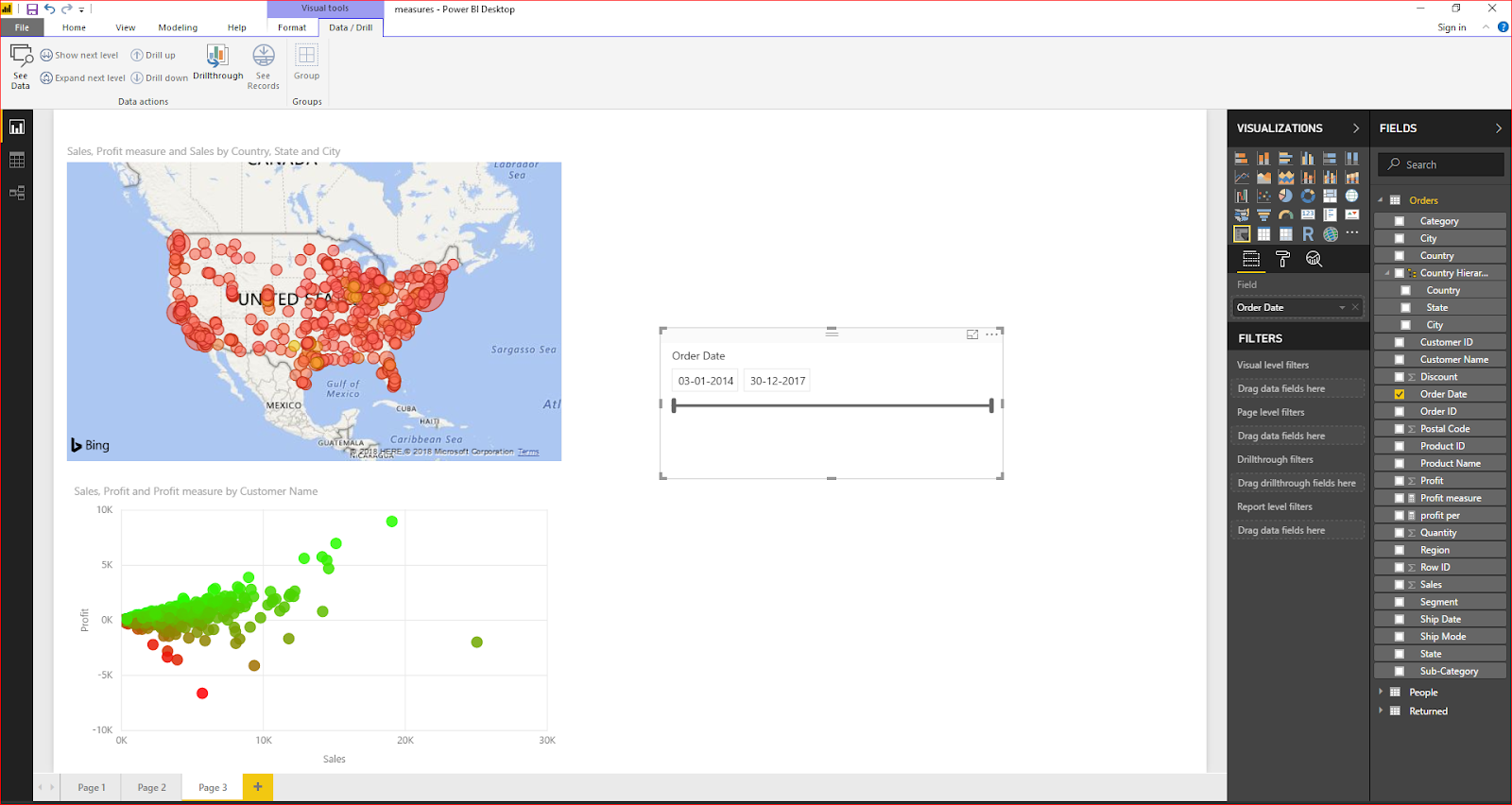The height and width of the screenshot is (805, 1512).
Task: Click the slicer's left date range handle
Action: coord(674,405)
